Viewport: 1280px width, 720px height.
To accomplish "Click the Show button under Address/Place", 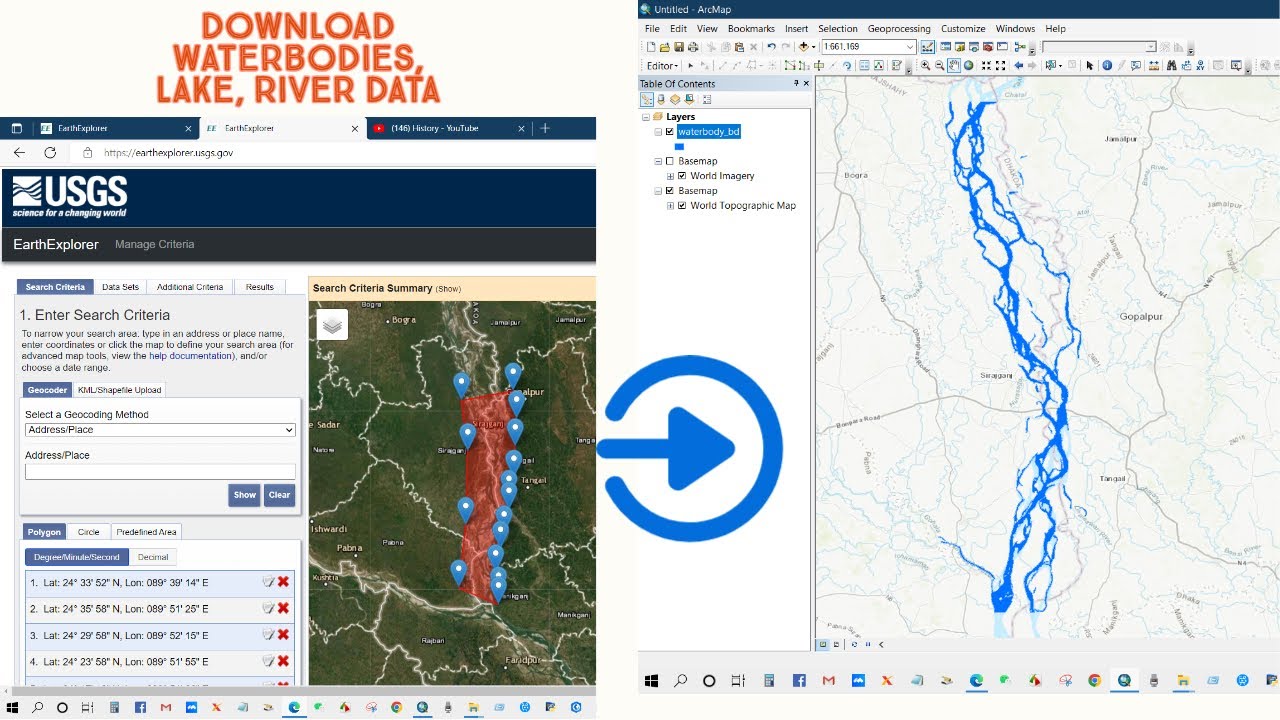I will point(244,495).
